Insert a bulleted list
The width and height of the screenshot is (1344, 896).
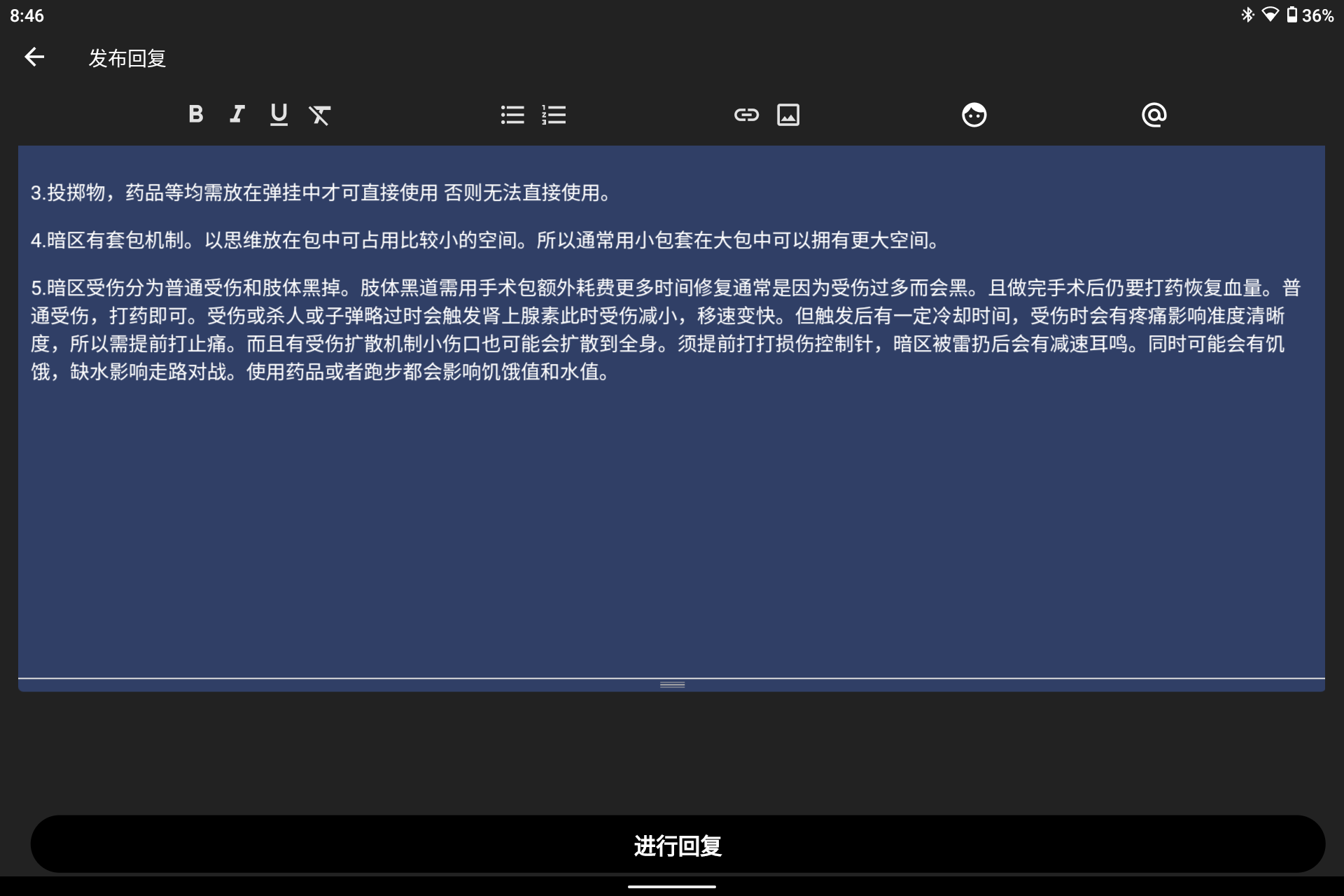click(513, 115)
